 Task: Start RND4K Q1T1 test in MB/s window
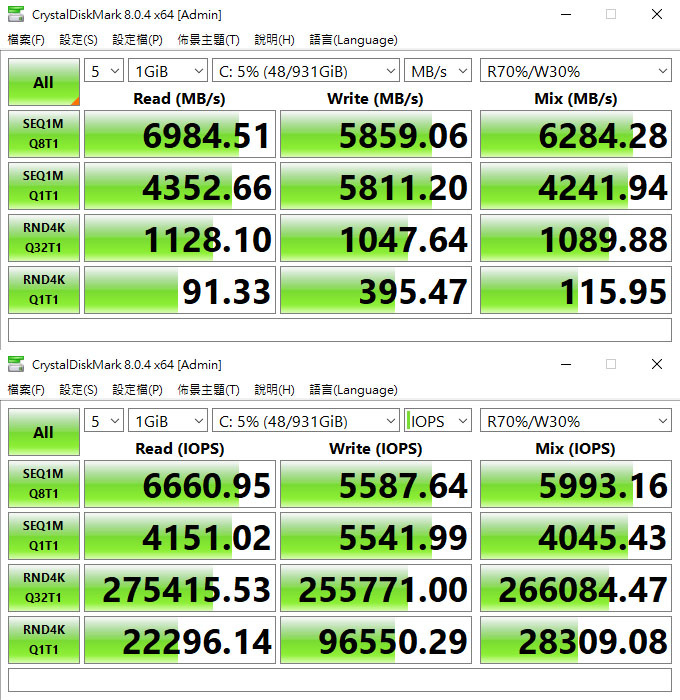(x=44, y=290)
